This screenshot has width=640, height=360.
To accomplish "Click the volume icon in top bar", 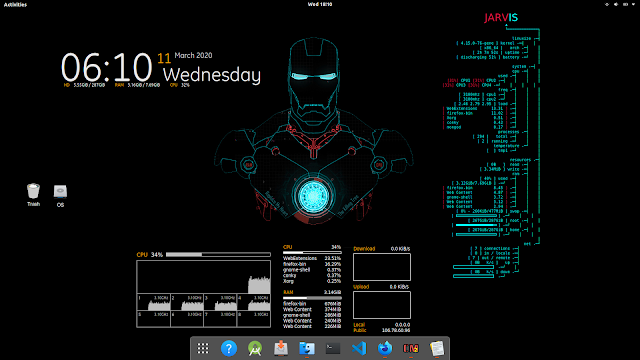I will (x=616, y=4).
